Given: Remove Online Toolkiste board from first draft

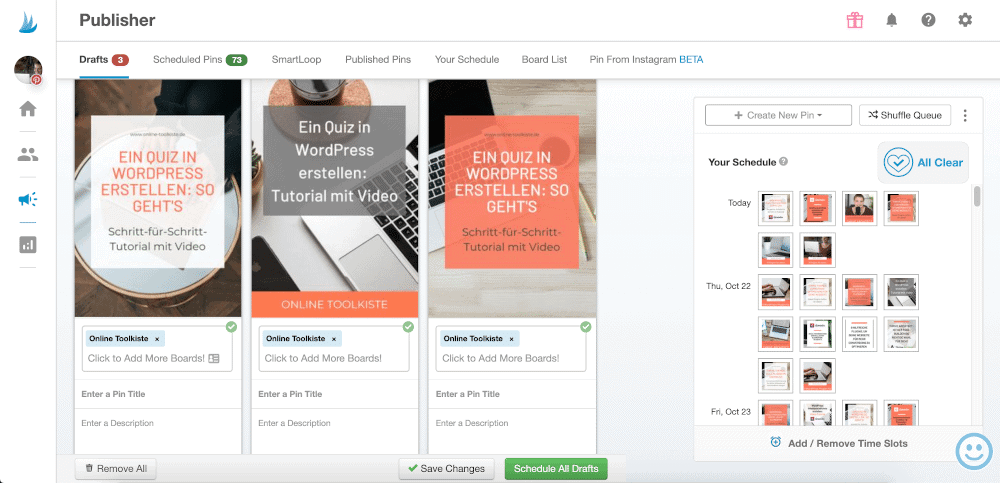Looking at the screenshot, I should [157, 339].
